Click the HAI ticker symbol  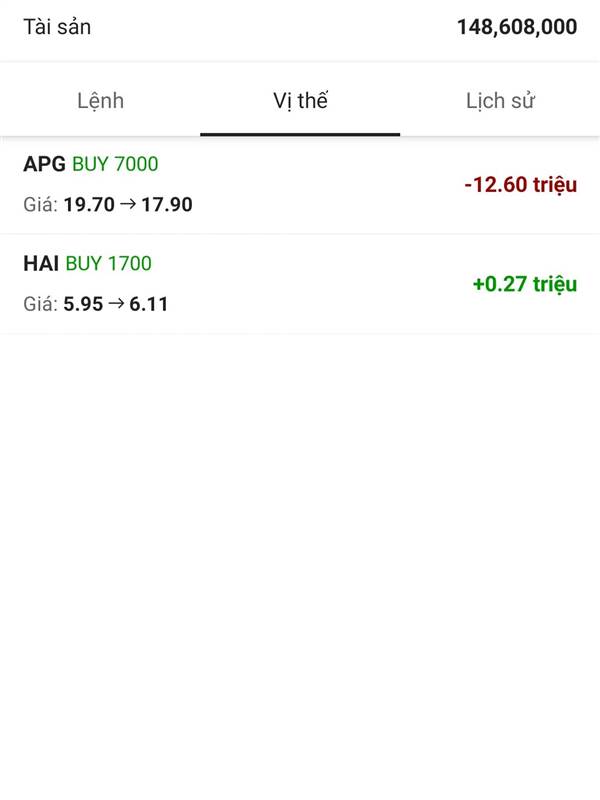[x=41, y=264]
